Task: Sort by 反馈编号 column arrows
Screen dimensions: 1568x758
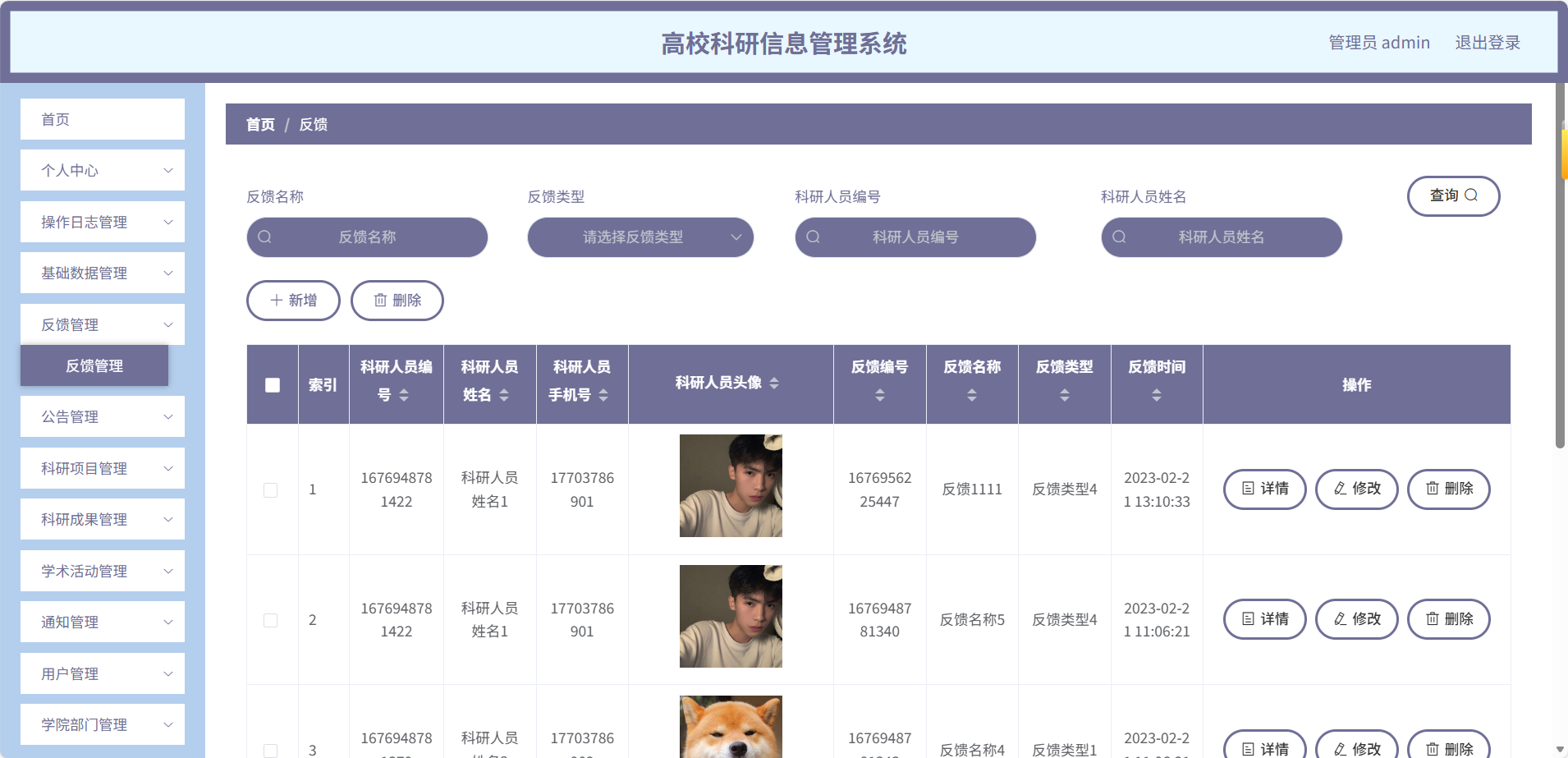Action: [x=880, y=396]
